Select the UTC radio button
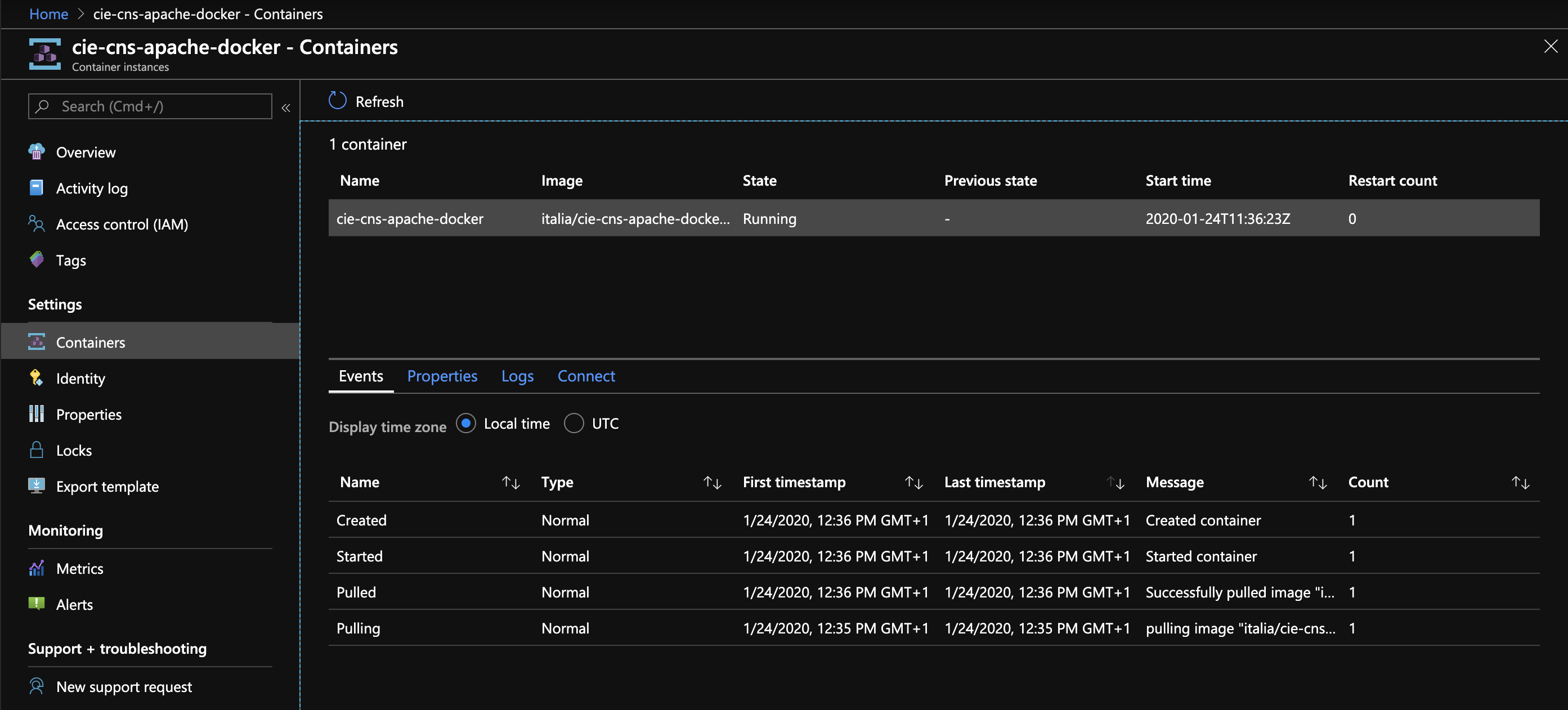The height and width of the screenshot is (710, 1568). pos(574,423)
